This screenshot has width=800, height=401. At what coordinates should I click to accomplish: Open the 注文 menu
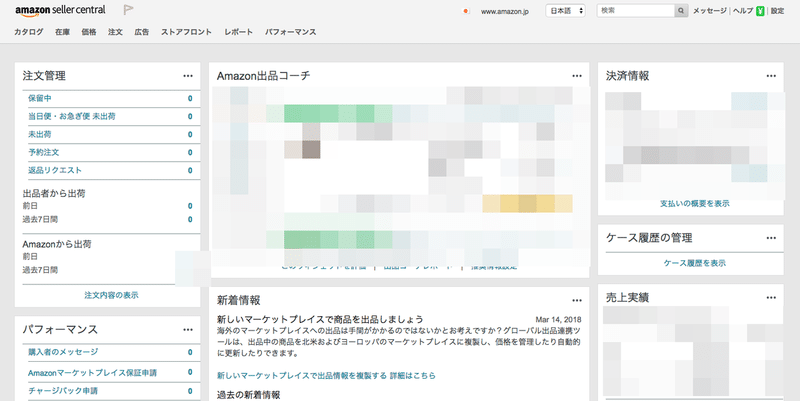115,32
